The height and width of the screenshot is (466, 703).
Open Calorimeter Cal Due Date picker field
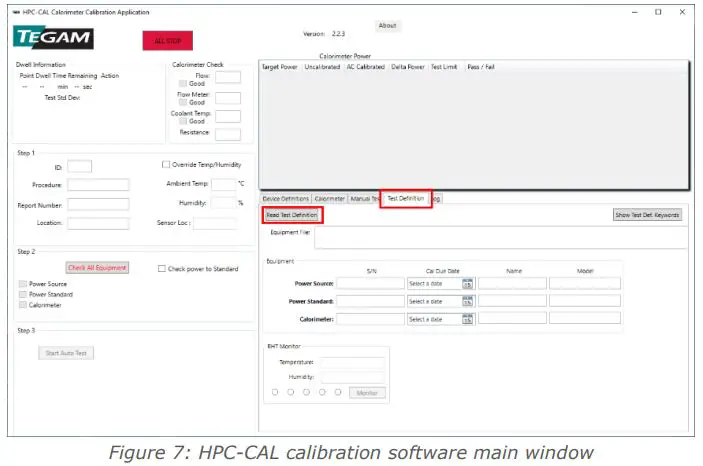tap(441, 319)
